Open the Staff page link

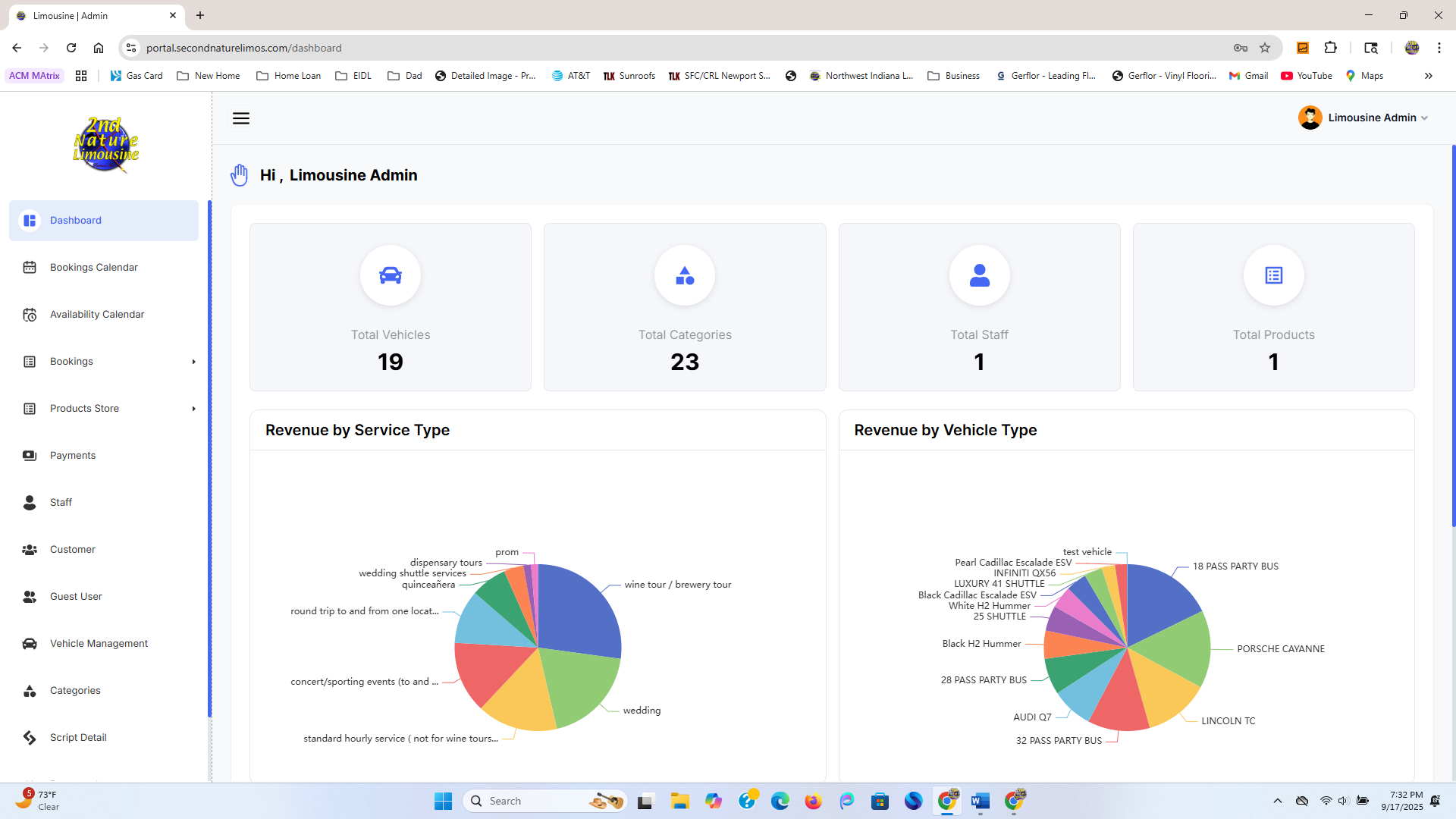61,503
